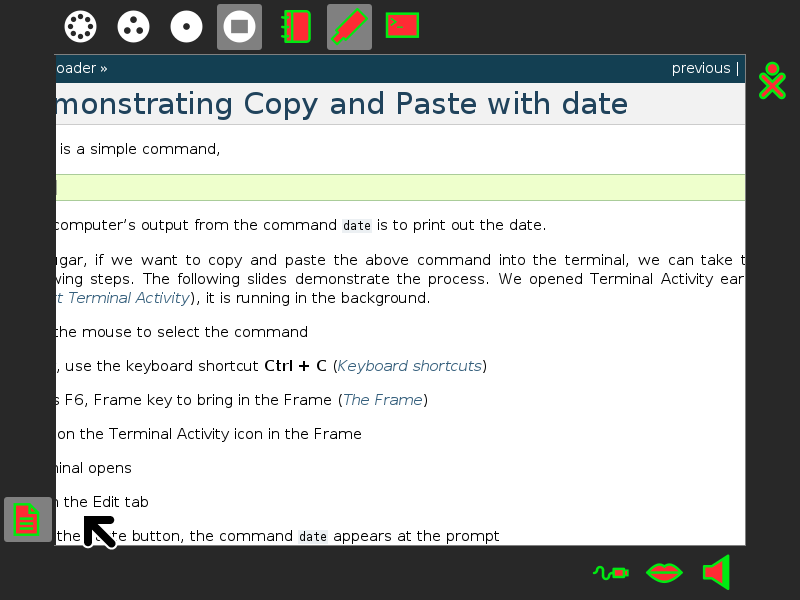Image resolution: width=800 pixels, height=600 pixels.
Task: Open the Home view icon
Action: tap(186, 27)
